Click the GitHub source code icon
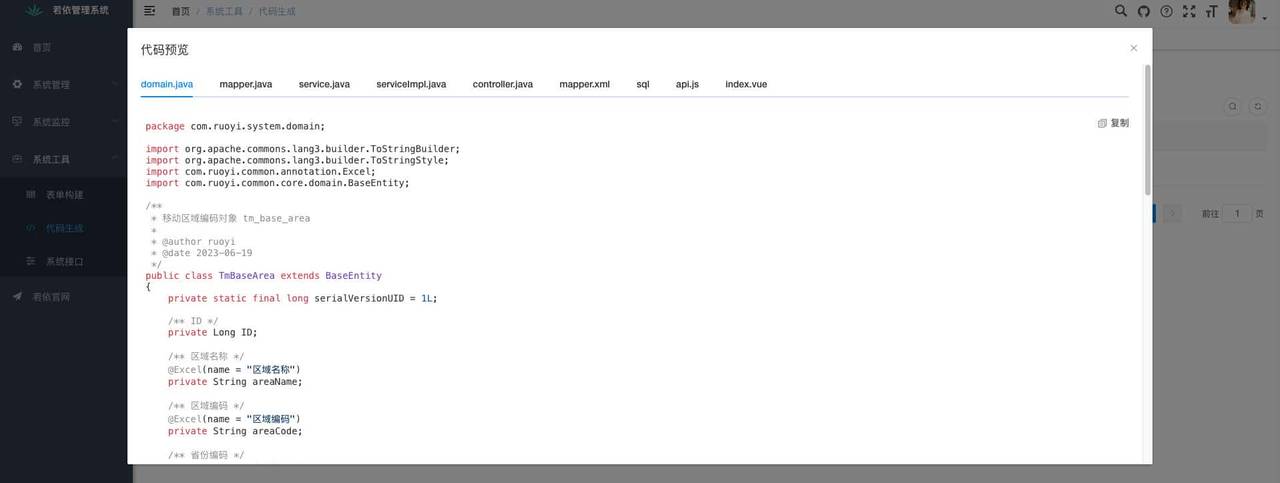Screen dimensions: 1280x483 [x=1144, y=12]
